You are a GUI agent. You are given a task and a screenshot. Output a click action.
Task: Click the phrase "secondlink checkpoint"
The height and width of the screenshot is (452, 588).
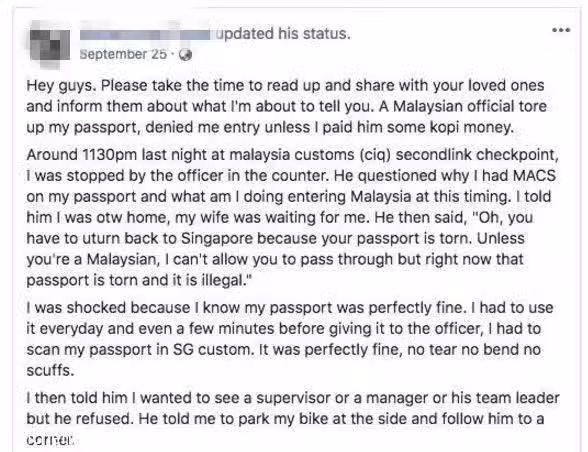477,155
